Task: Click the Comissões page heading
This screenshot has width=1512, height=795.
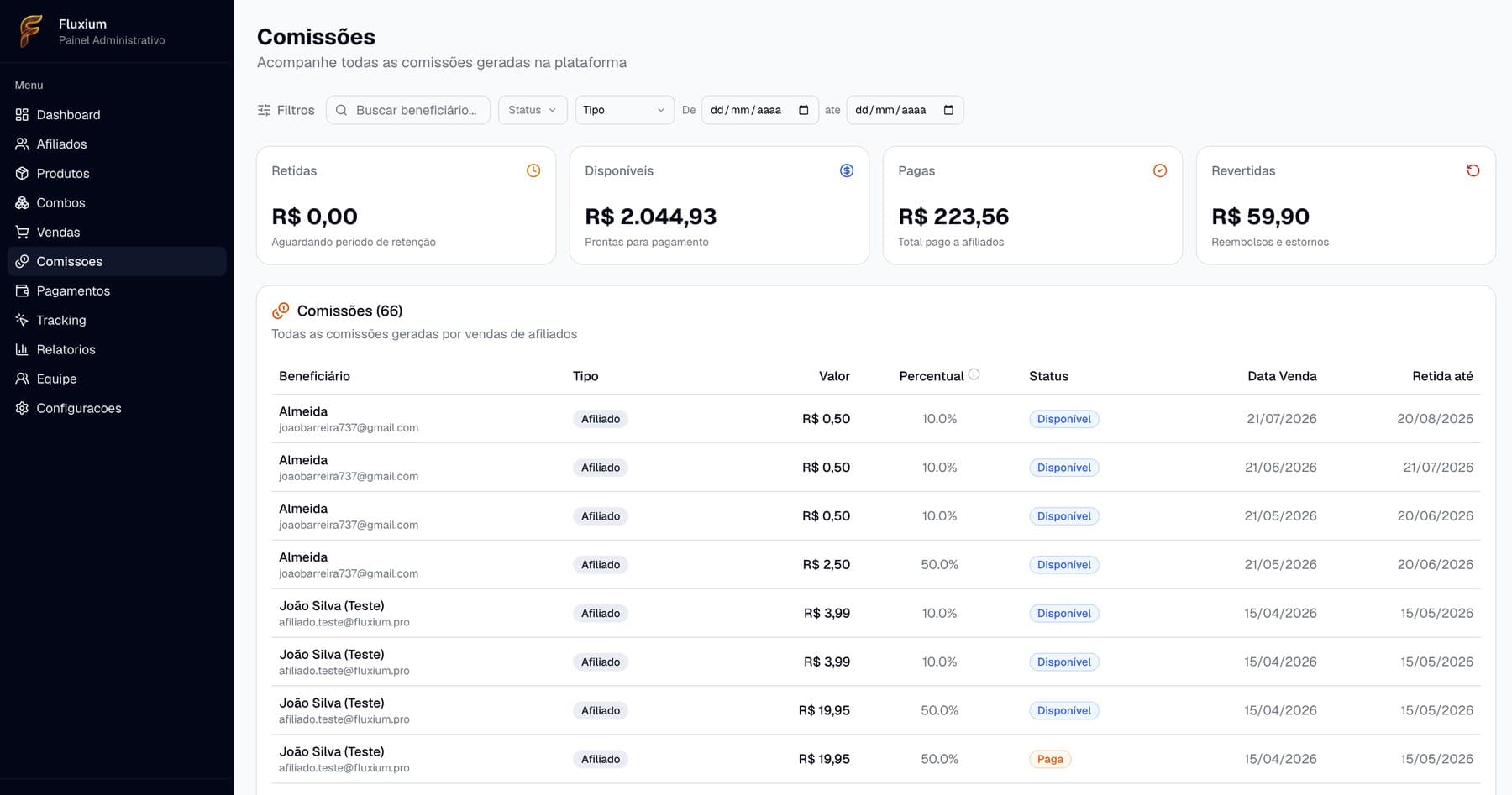Action: point(316,37)
